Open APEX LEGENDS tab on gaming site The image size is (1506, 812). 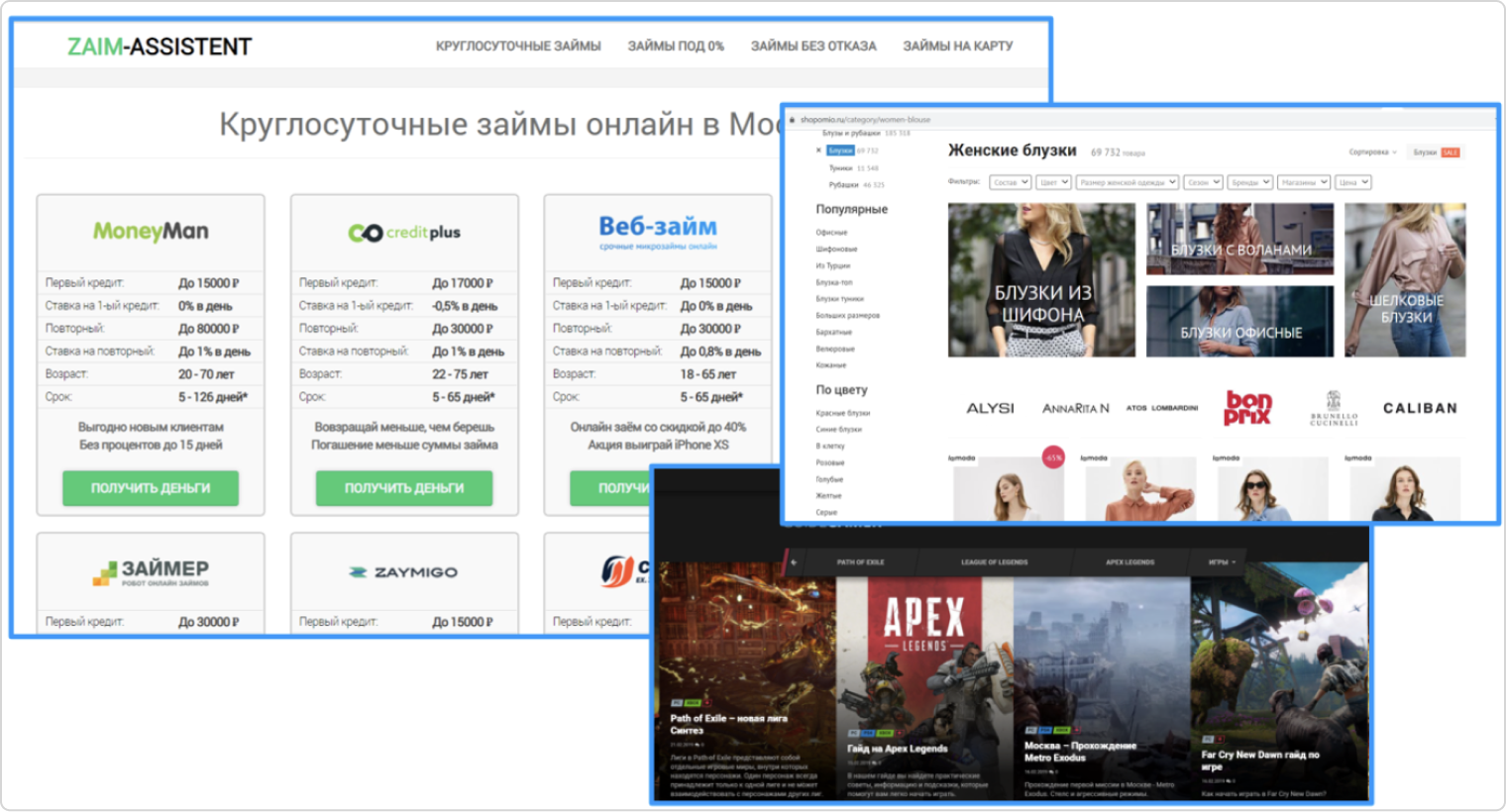(1129, 562)
